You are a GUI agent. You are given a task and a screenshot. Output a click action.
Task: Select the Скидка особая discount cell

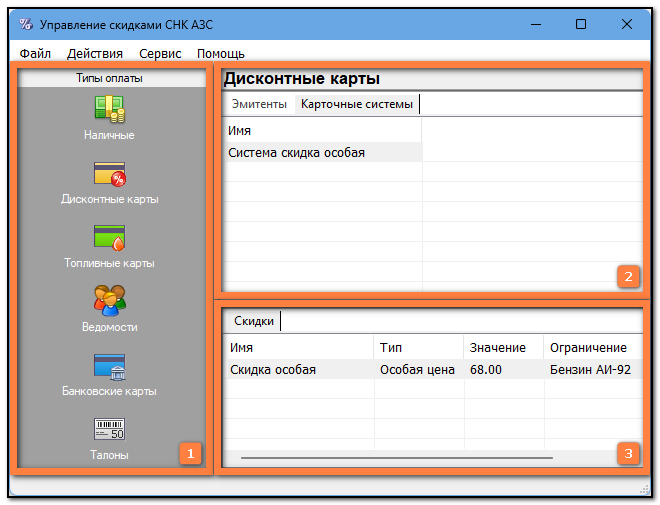pos(299,369)
